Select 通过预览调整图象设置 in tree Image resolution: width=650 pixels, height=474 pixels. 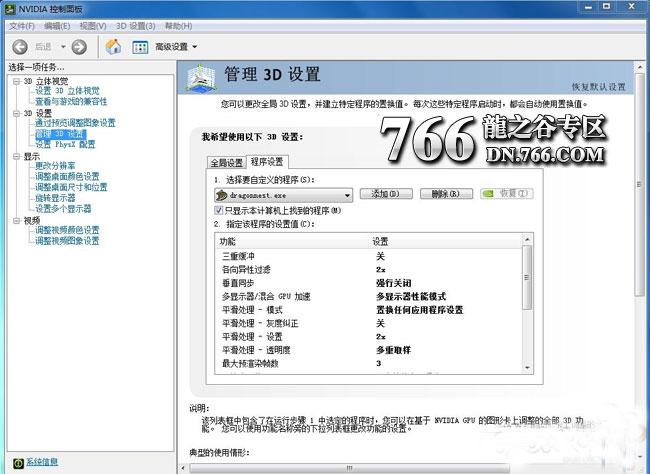(75, 123)
